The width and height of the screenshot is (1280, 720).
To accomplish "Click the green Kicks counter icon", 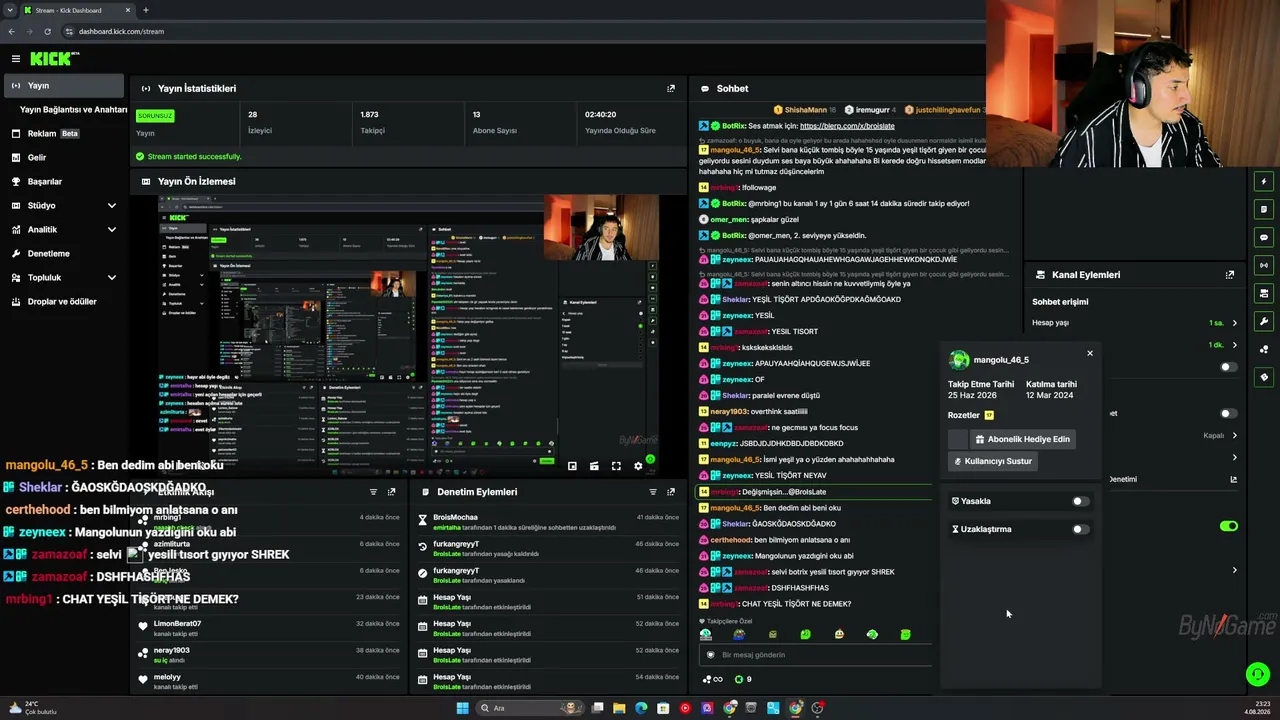I will click(739, 679).
